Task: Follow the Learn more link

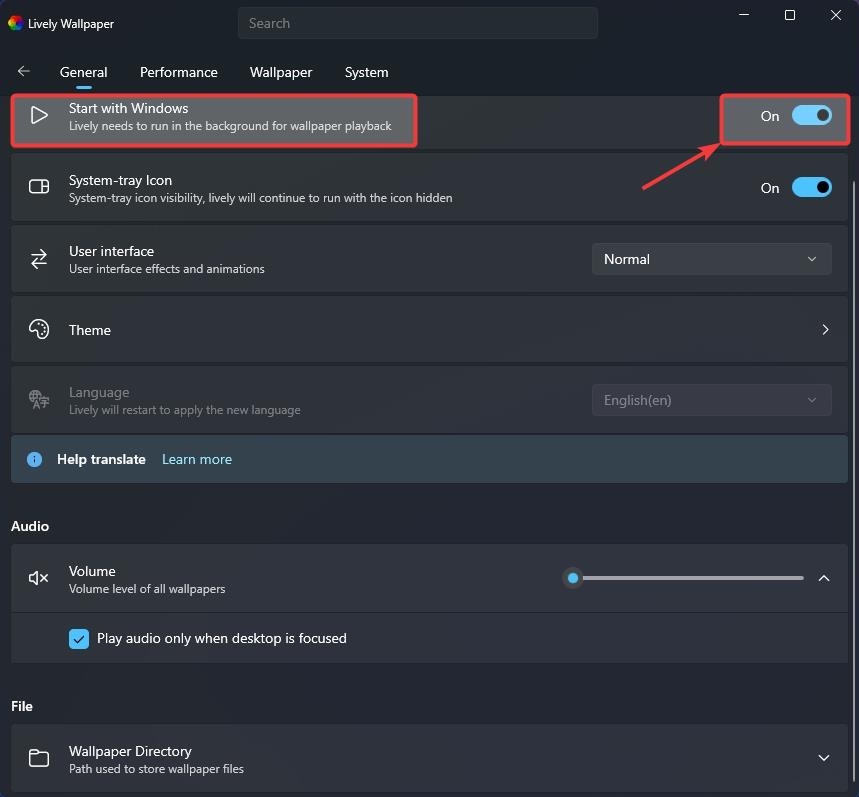Action: click(197, 460)
